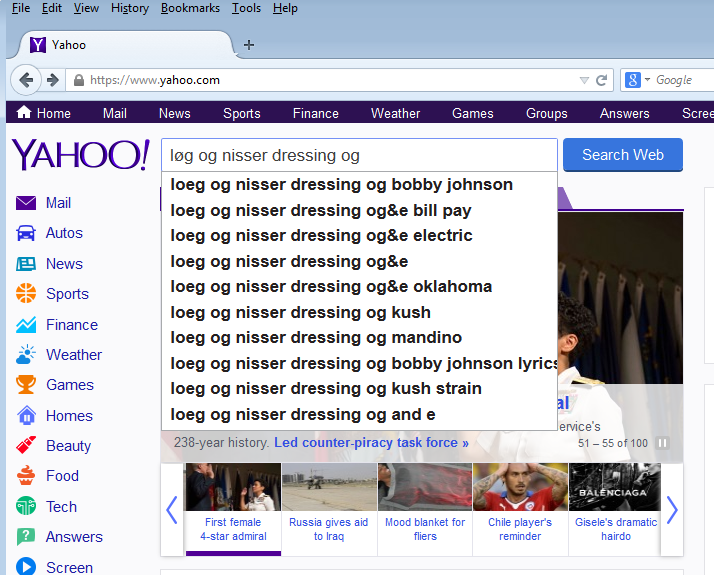The width and height of the screenshot is (714, 575).
Task: Open 'Russia gives aid to Iraq' thumbnail
Action: pyautogui.click(x=329, y=509)
